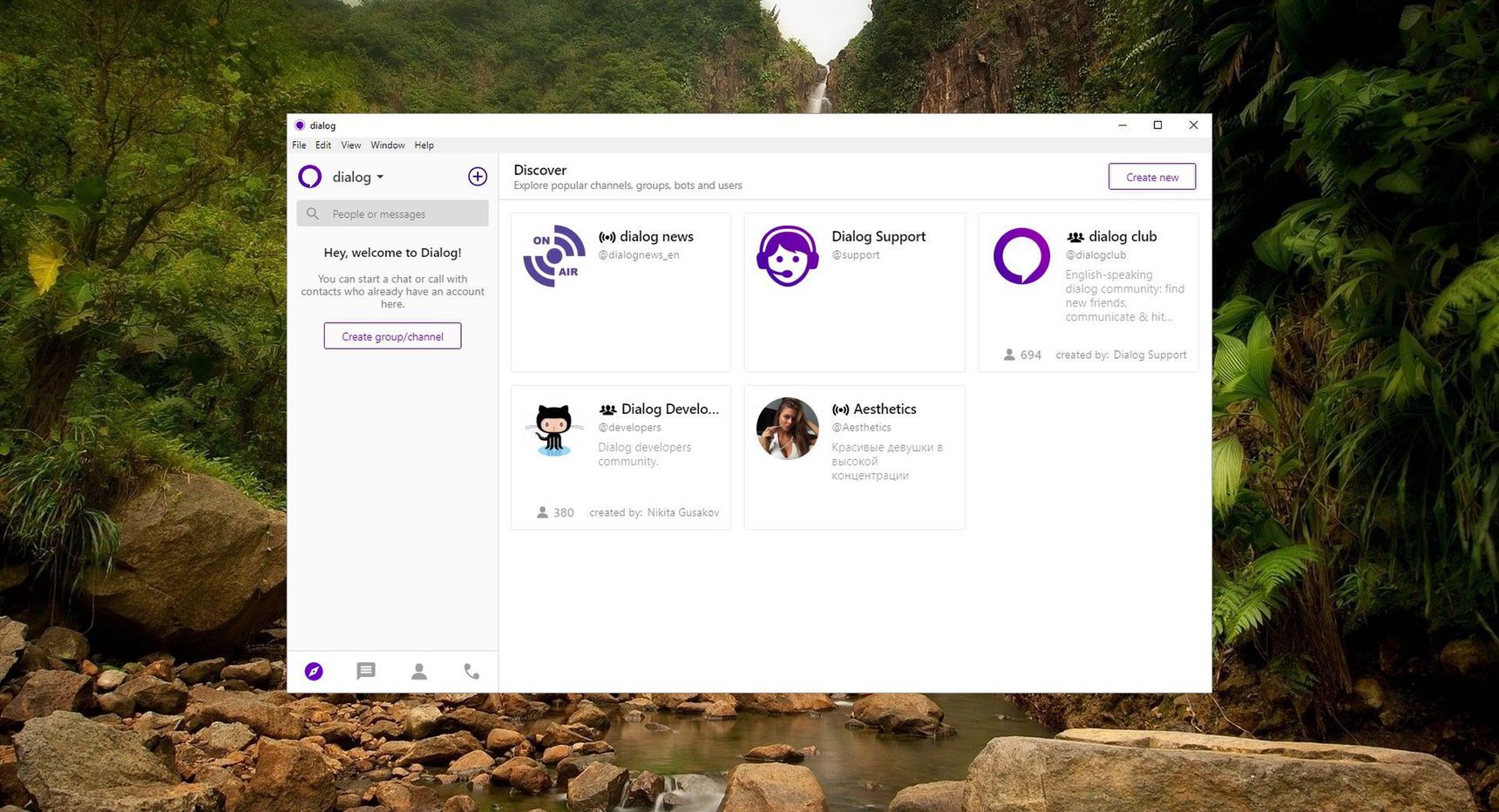1499x812 pixels.
Task: Click the English-speaking dialog community description
Action: 1124,295
